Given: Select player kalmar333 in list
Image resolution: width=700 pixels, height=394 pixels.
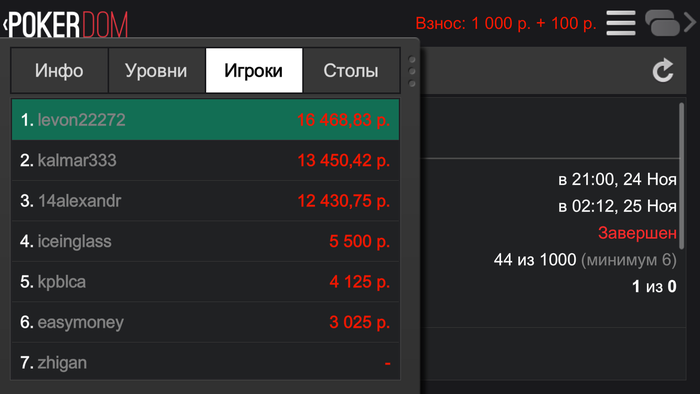Looking at the screenshot, I should [x=205, y=160].
